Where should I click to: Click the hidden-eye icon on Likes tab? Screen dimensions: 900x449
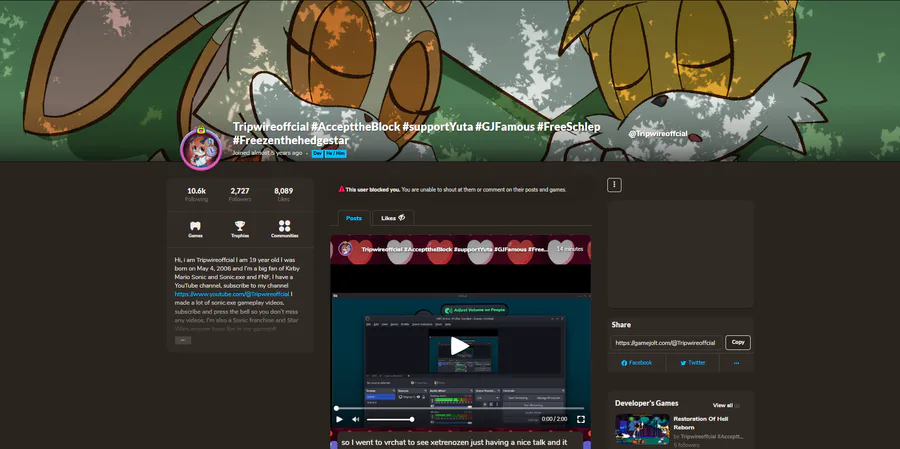coord(402,218)
